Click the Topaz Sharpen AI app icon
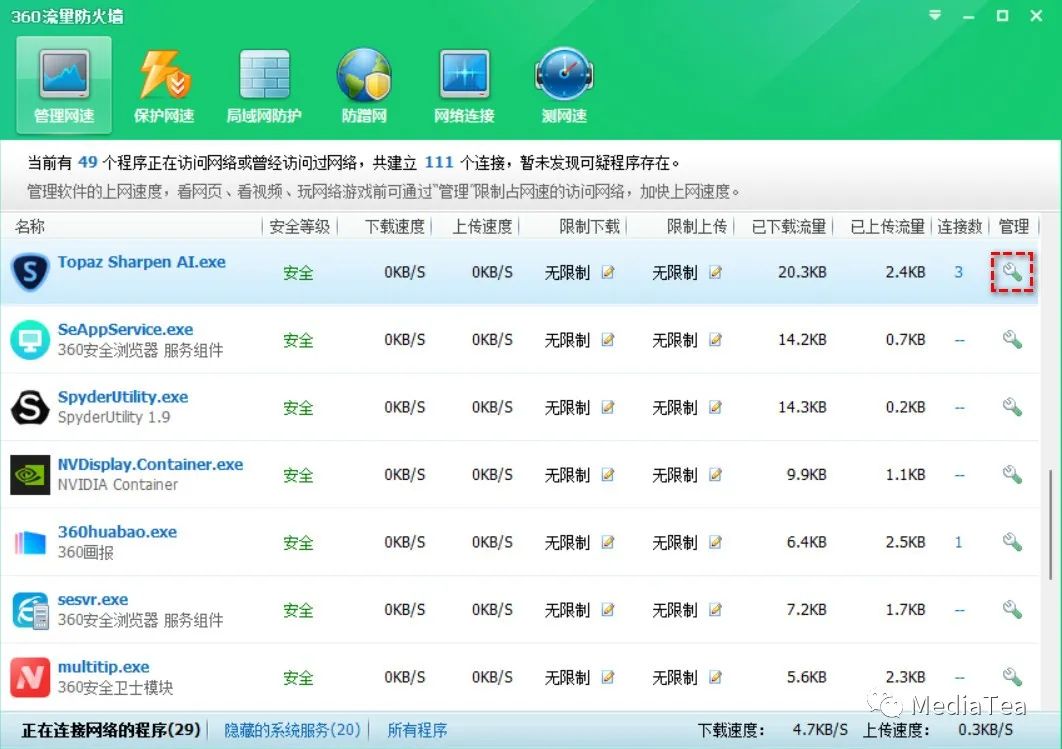This screenshot has height=749, width=1062. (30, 272)
